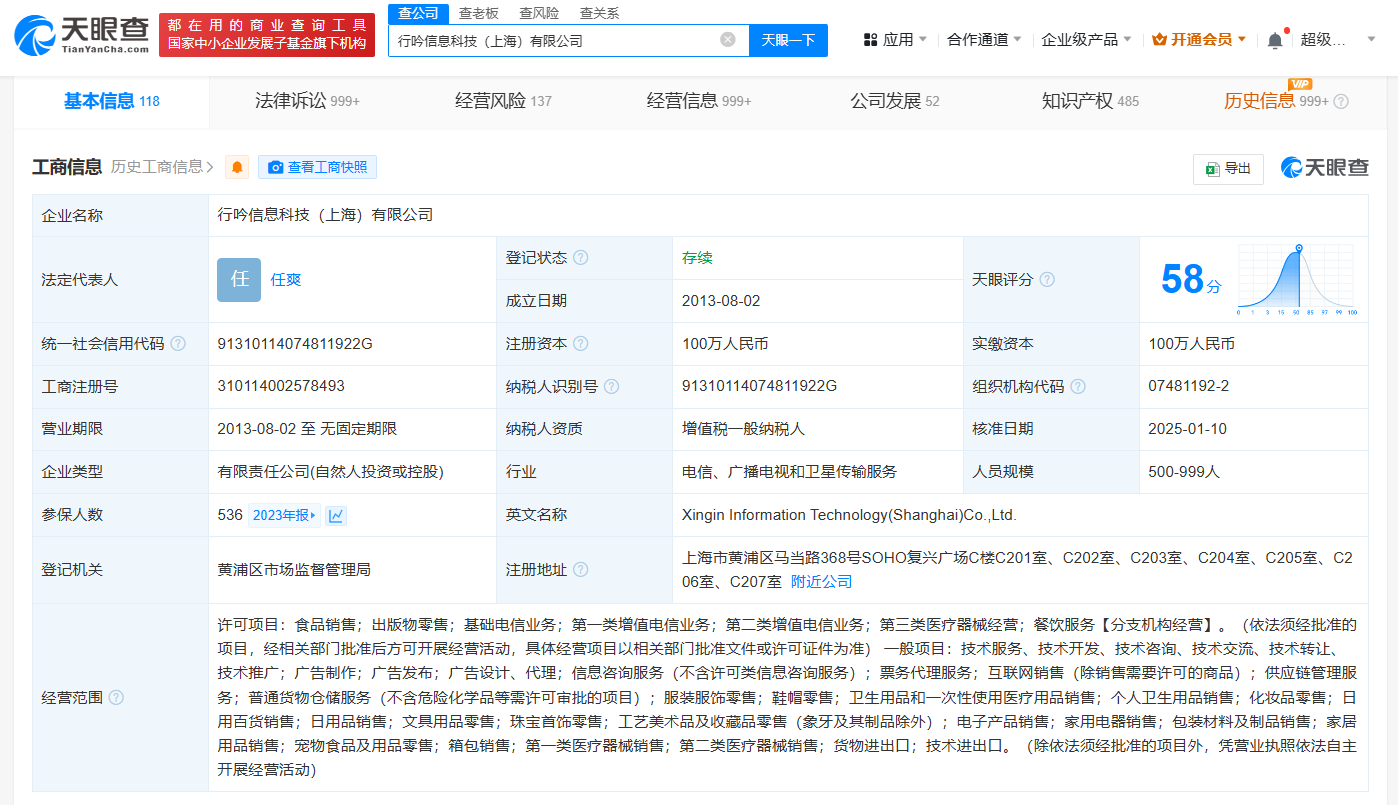Clear the search box with X icon

click(728, 40)
